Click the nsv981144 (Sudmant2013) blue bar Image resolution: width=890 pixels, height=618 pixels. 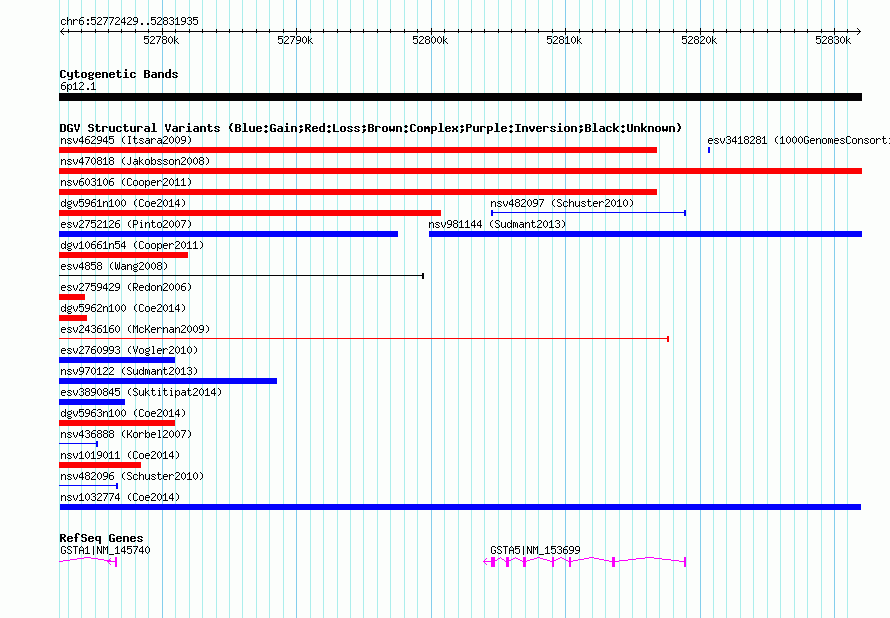click(645, 234)
